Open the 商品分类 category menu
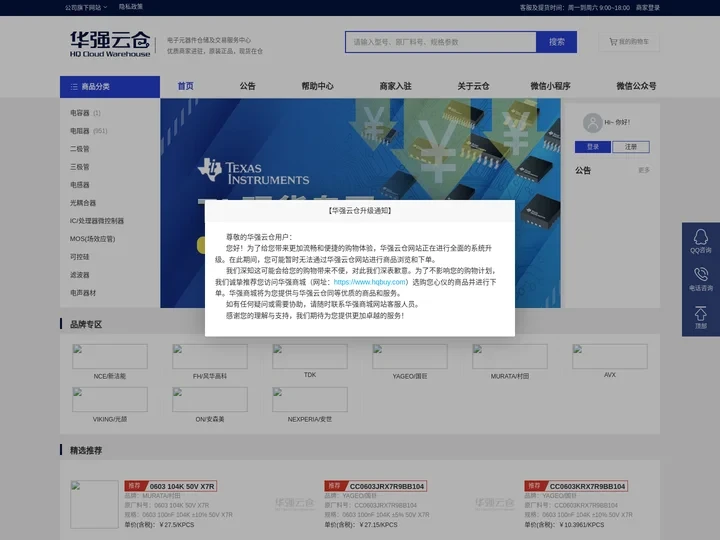The height and width of the screenshot is (540, 720). pyautogui.click(x=110, y=87)
